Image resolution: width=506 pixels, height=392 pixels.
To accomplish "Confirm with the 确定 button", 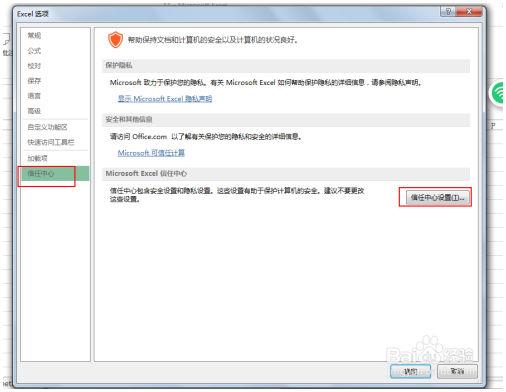I will click(x=410, y=371).
